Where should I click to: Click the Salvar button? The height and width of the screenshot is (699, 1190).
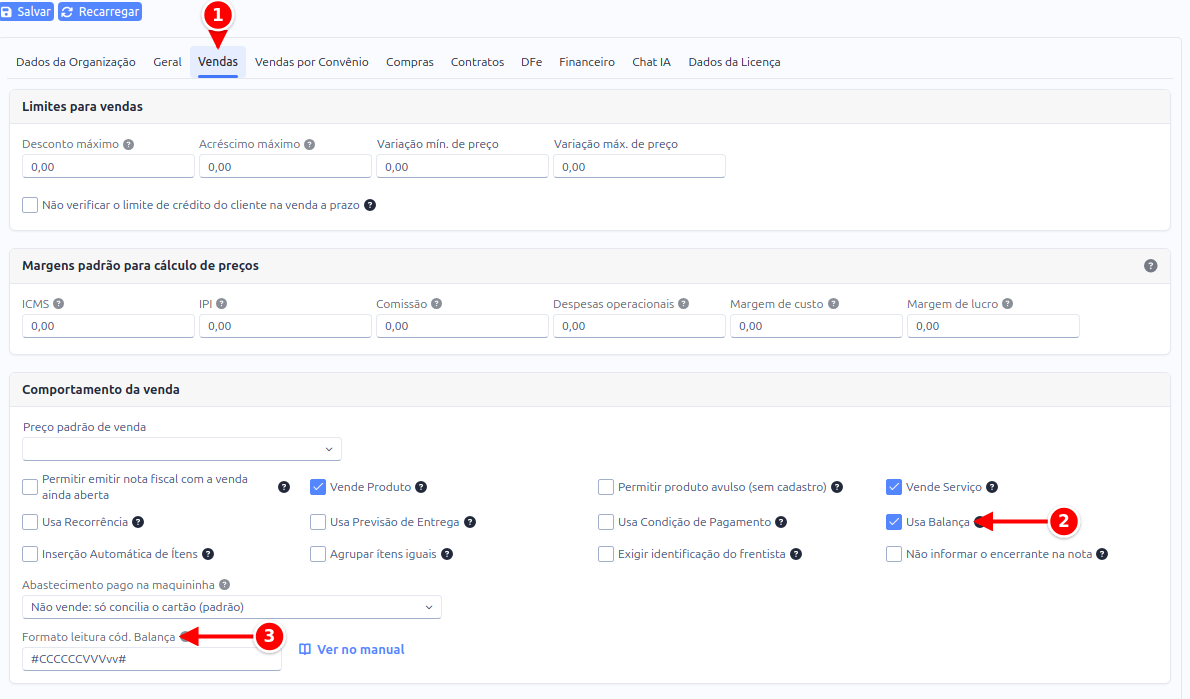(x=27, y=11)
